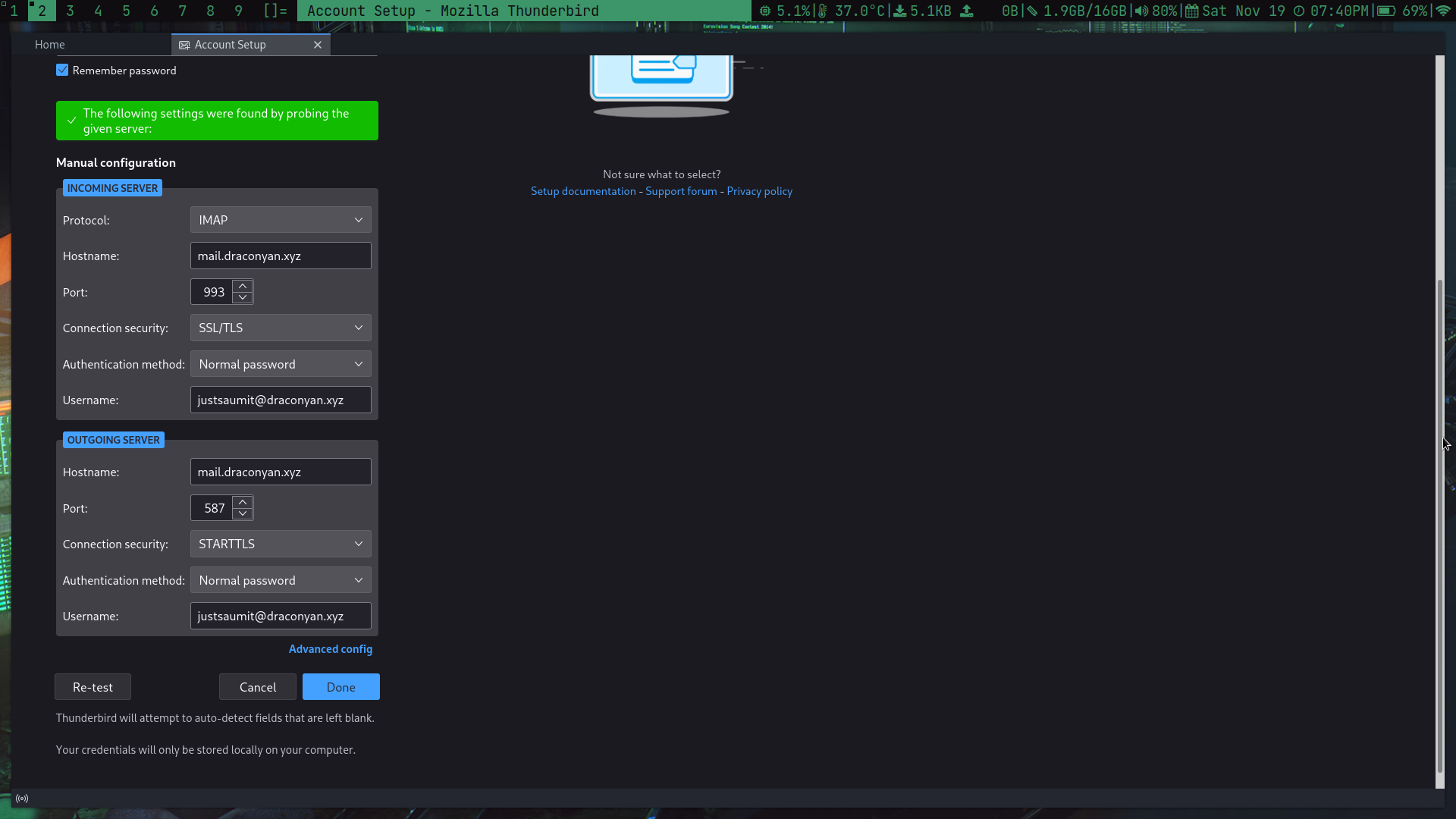The width and height of the screenshot is (1456, 819).
Task: Click the Done button
Action: [341, 687]
